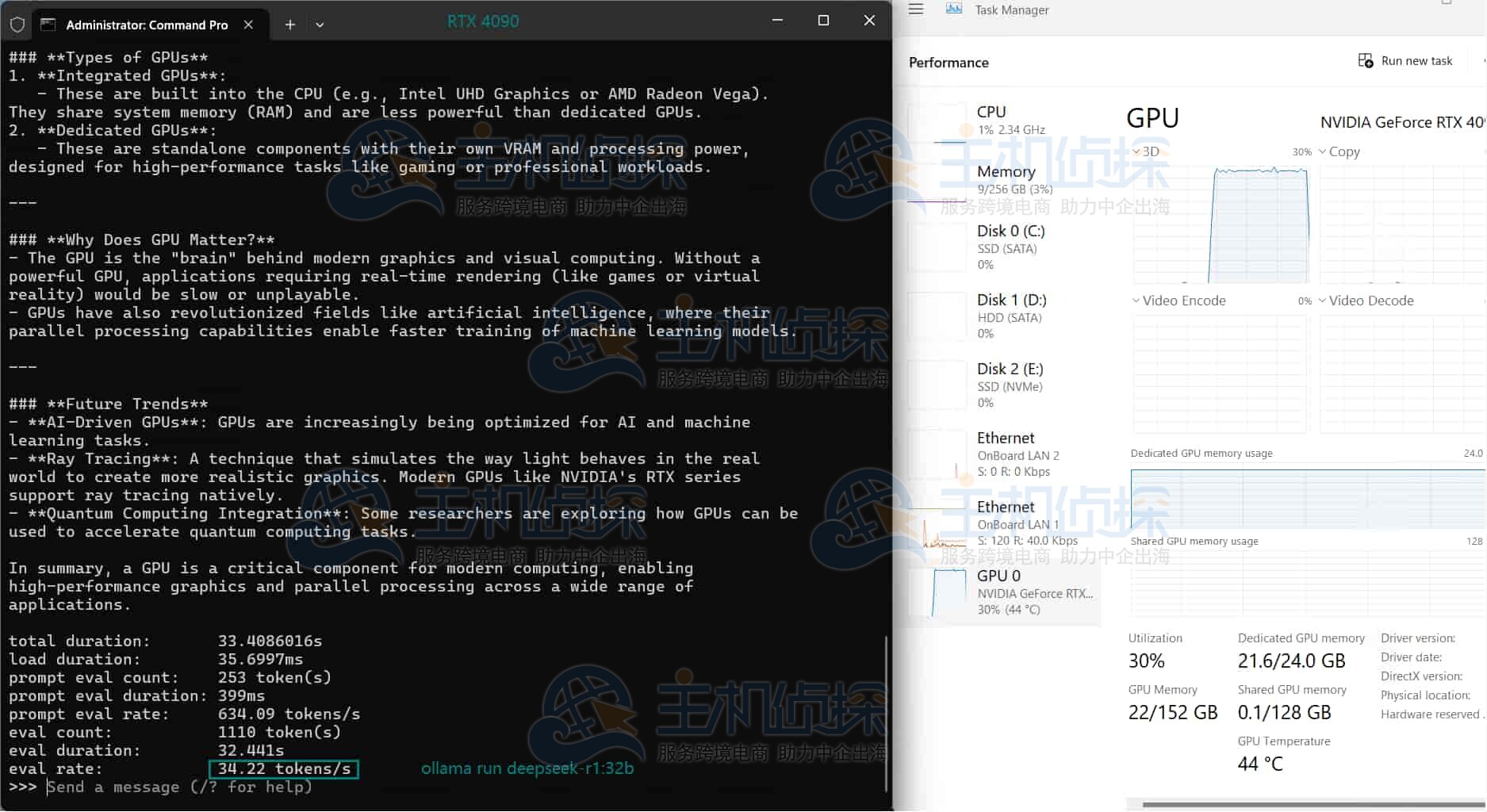Open the Task Manager hamburger navigation menu
This screenshot has width=1487, height=812.
pos(916,10)
